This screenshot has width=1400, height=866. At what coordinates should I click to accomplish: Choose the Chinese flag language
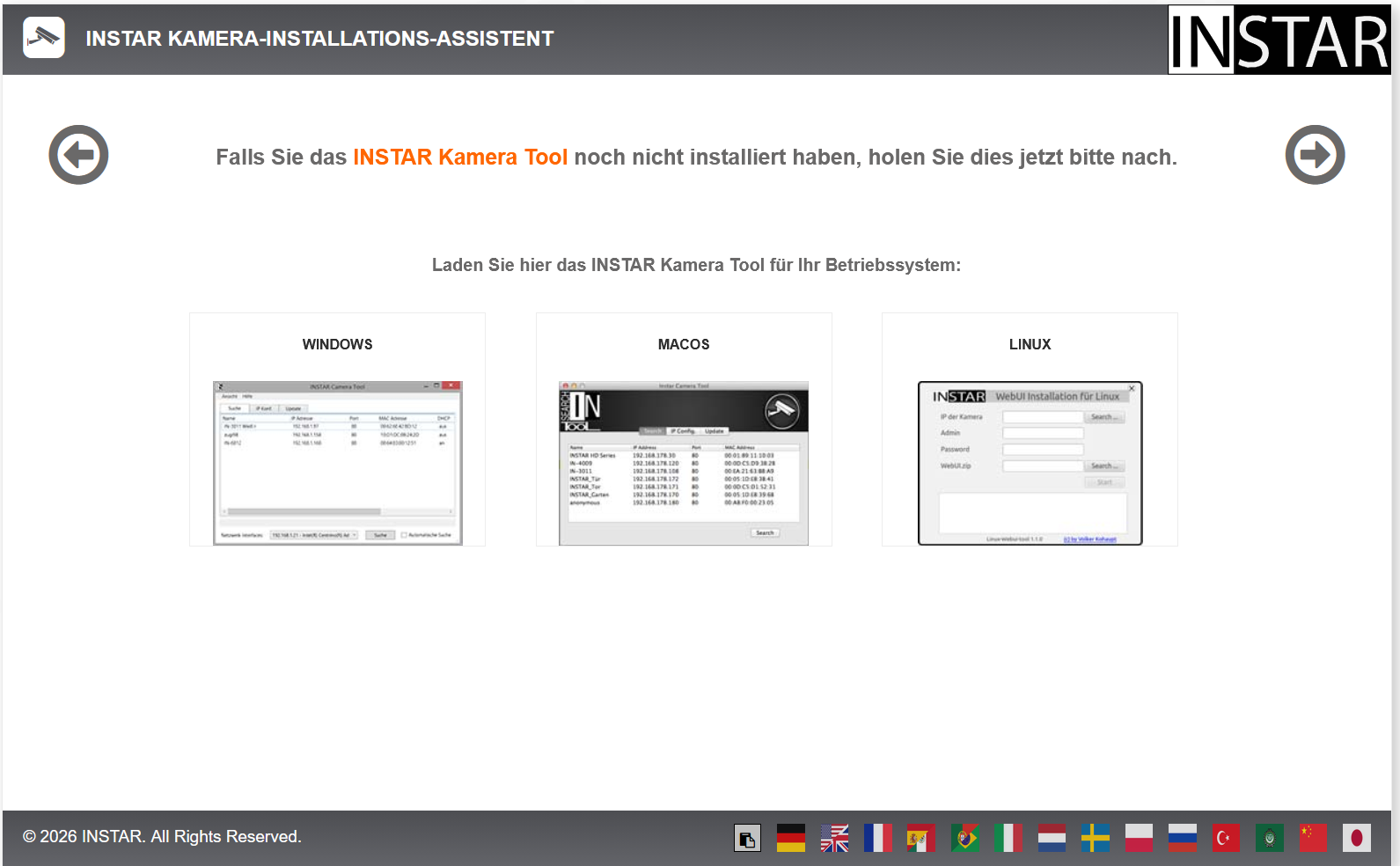pos(1313,838)
